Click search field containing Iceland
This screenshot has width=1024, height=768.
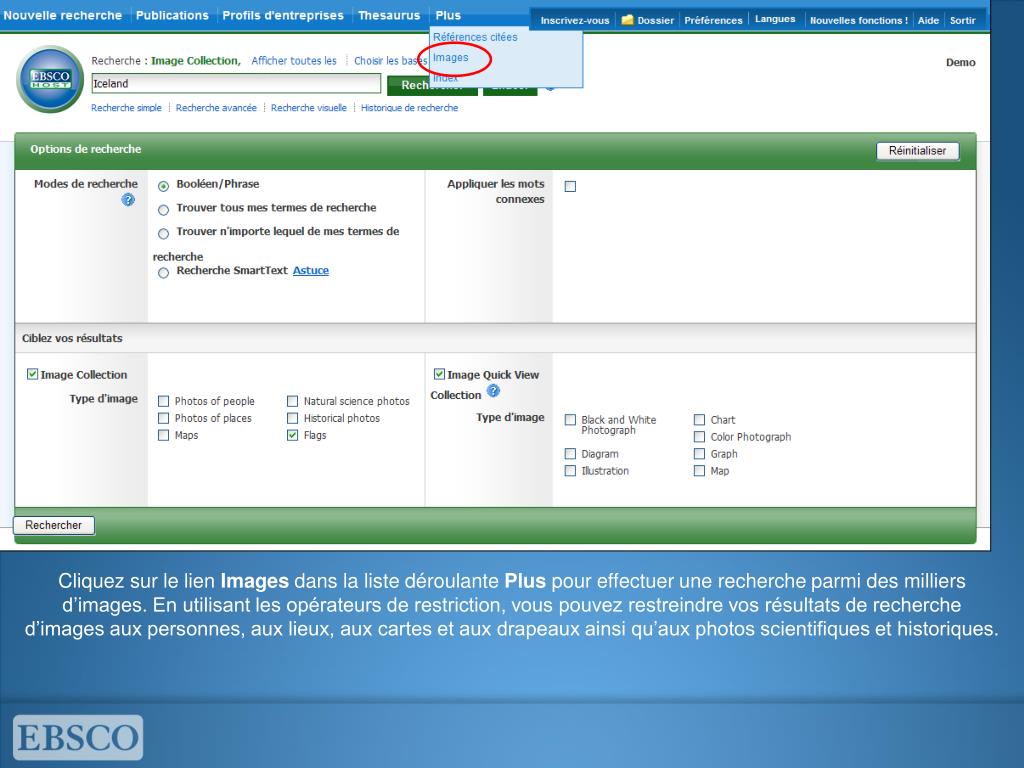click(236, 84)
